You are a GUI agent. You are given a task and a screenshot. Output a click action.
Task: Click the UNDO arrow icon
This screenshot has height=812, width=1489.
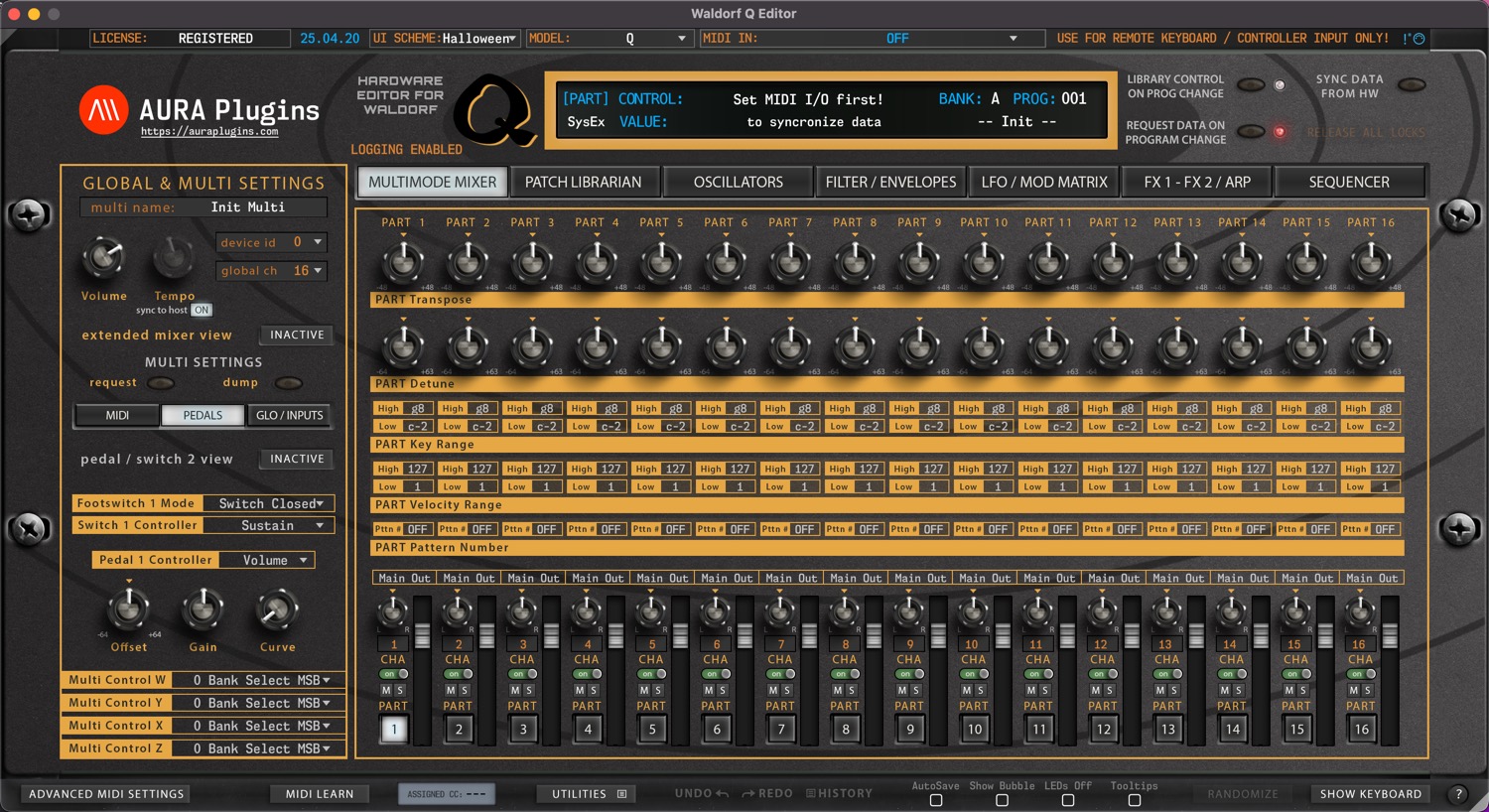pos(723,794)
